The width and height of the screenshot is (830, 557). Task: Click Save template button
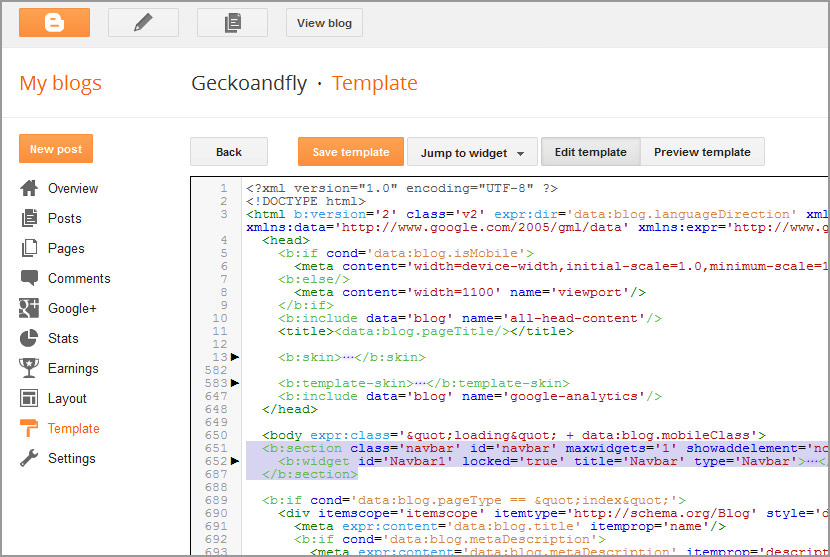[350, 152]
